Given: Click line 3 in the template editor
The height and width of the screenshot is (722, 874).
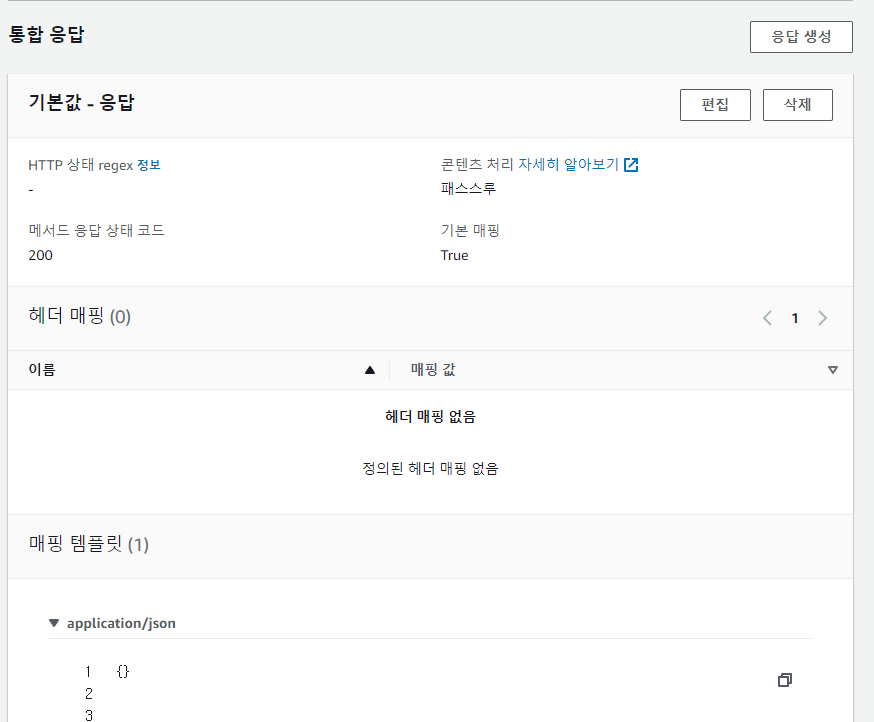Looking at the screenshot, I should [200, 714].
